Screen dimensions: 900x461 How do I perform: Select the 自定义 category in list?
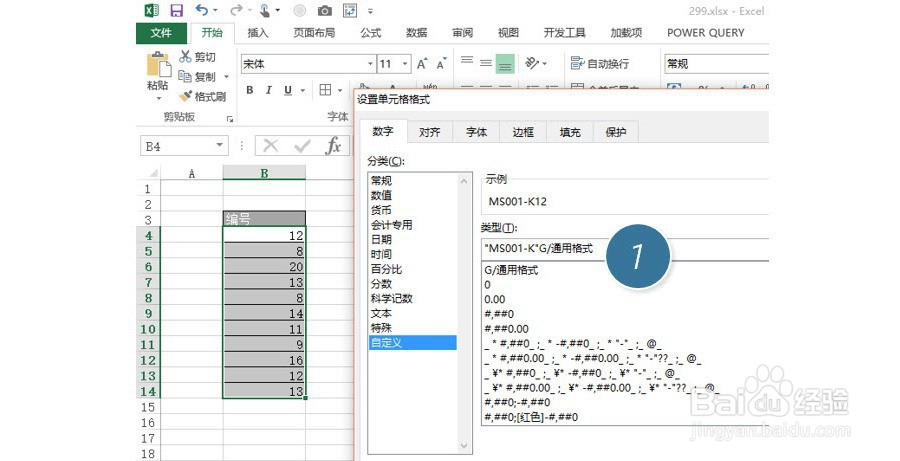click(x=412, y=343)
